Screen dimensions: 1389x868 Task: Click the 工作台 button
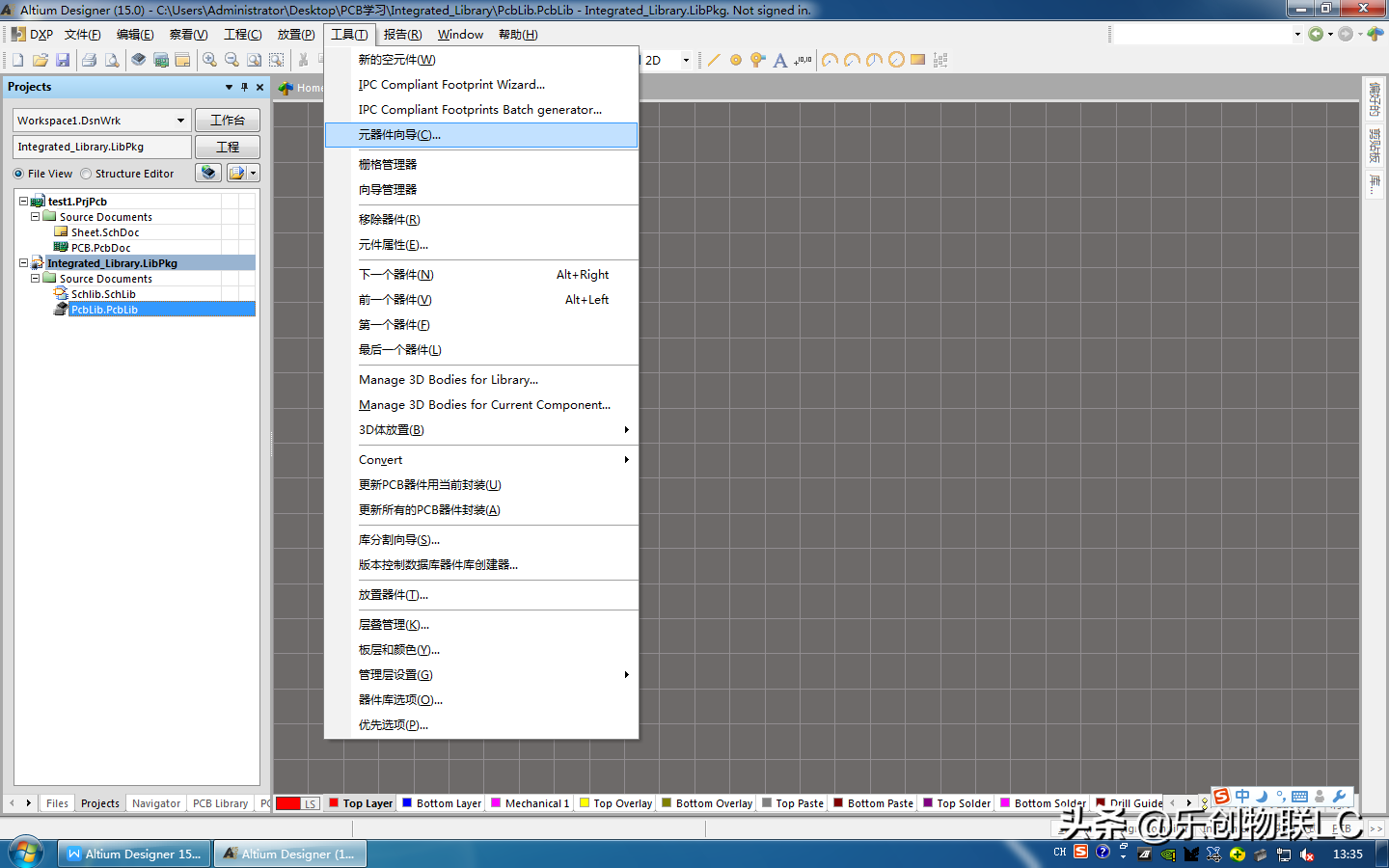[x=228, y=121]
